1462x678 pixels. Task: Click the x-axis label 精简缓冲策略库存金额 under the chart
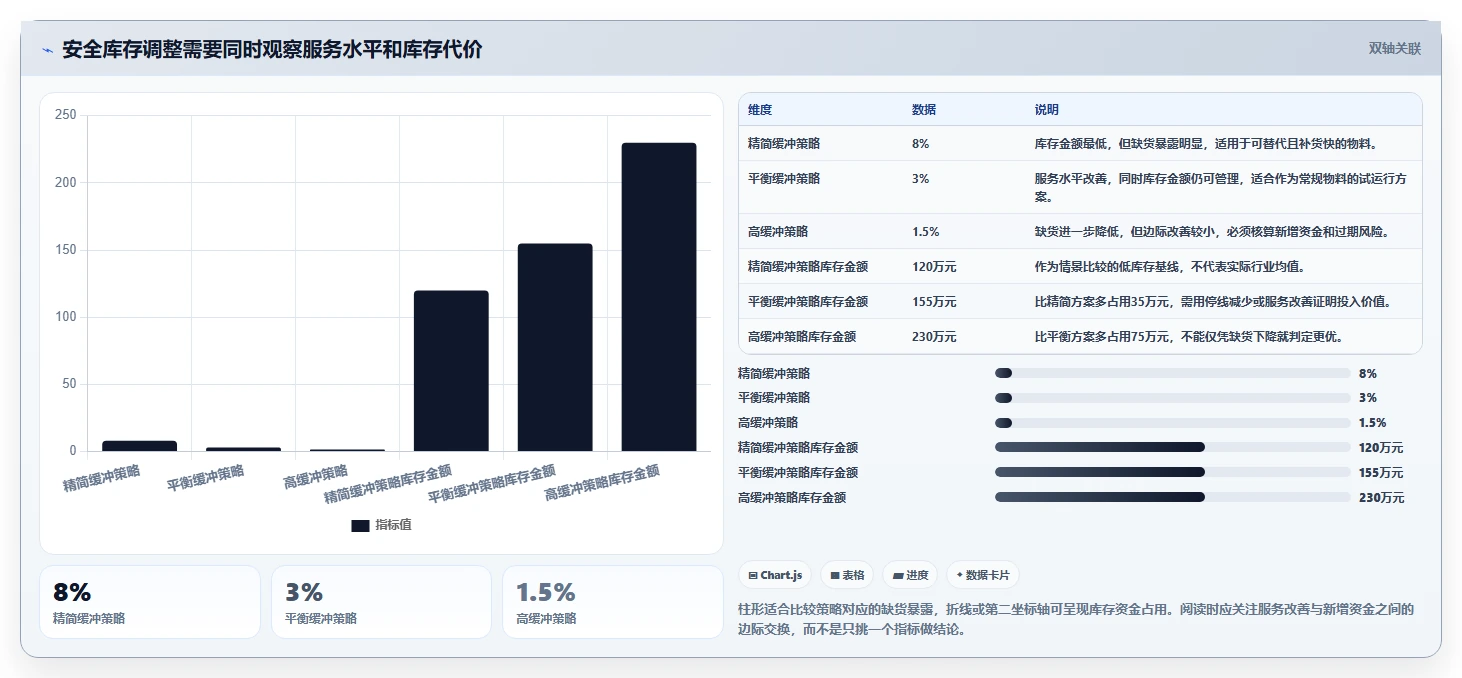point(387,484)
